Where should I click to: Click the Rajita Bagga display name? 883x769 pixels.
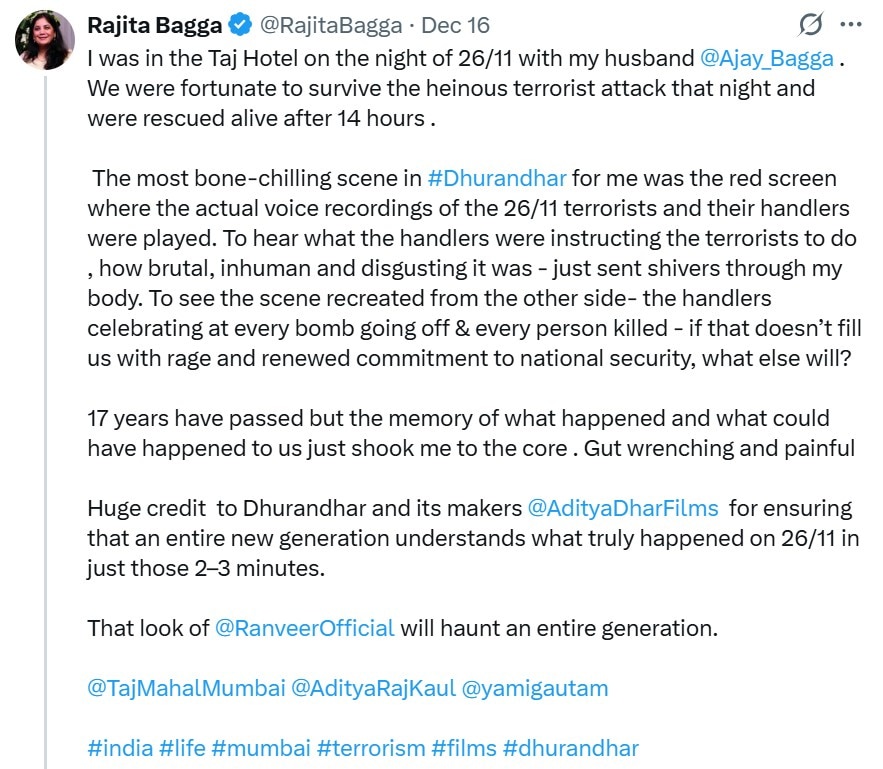(x=154, y=25)
